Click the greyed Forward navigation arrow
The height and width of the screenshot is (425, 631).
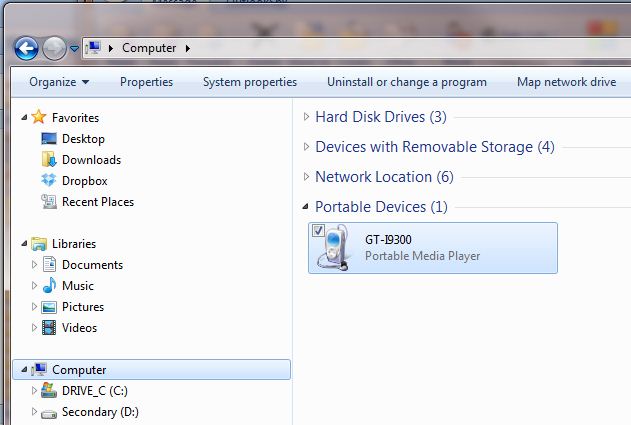(x=54, y=49)
